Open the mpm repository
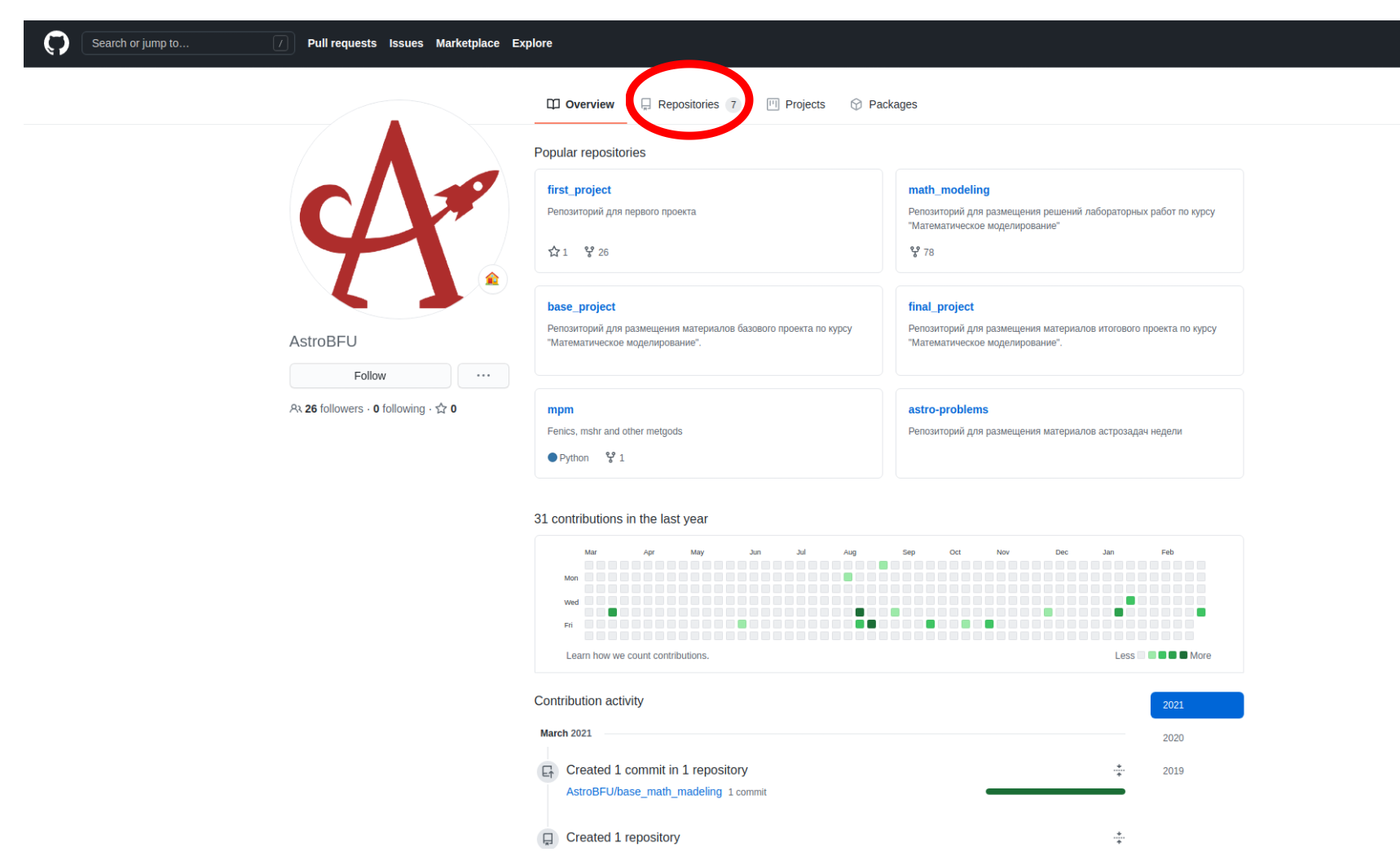Viewport: 1400px width, 861px height. coord(560,409)
